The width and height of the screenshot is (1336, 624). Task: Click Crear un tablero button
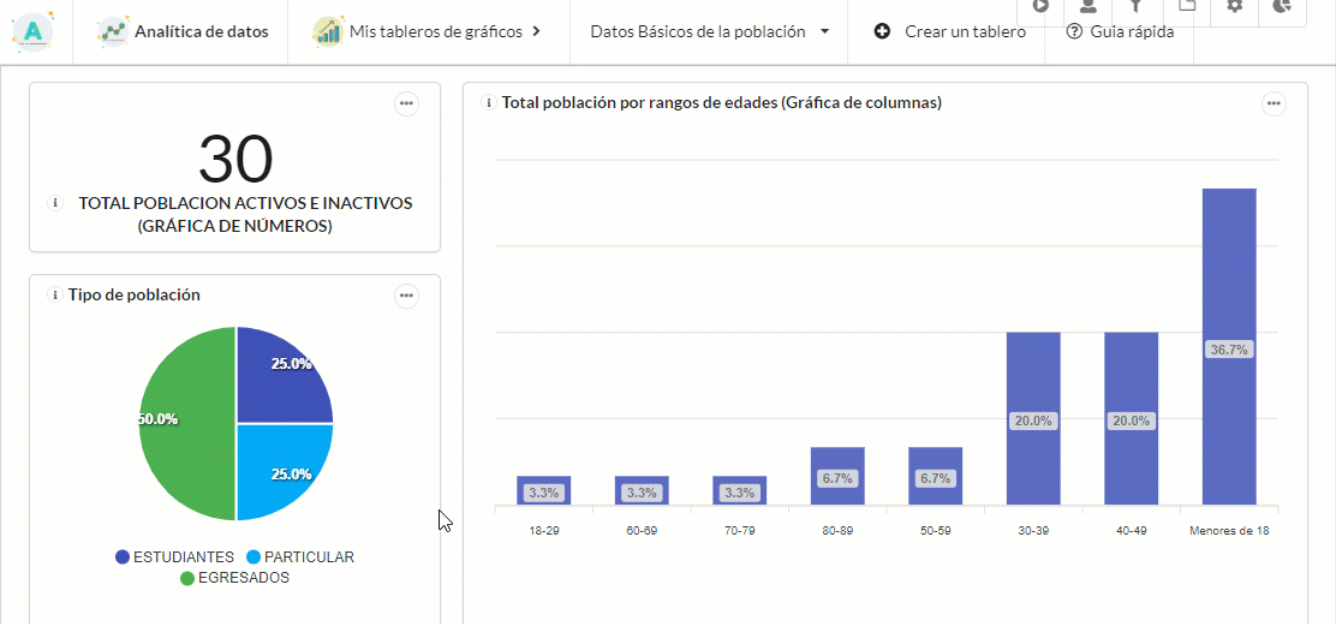pyautogui.click(x=950, y=32)
